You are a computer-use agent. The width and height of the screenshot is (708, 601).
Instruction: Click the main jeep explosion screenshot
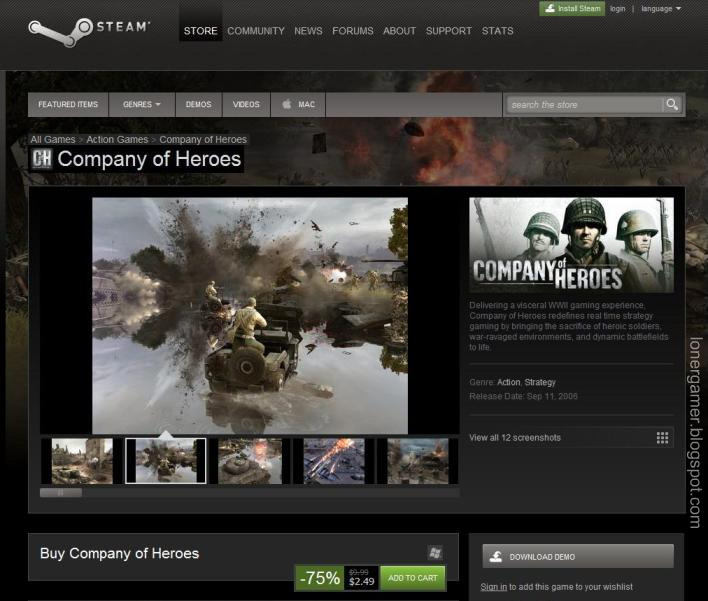[x=250, y=316]
